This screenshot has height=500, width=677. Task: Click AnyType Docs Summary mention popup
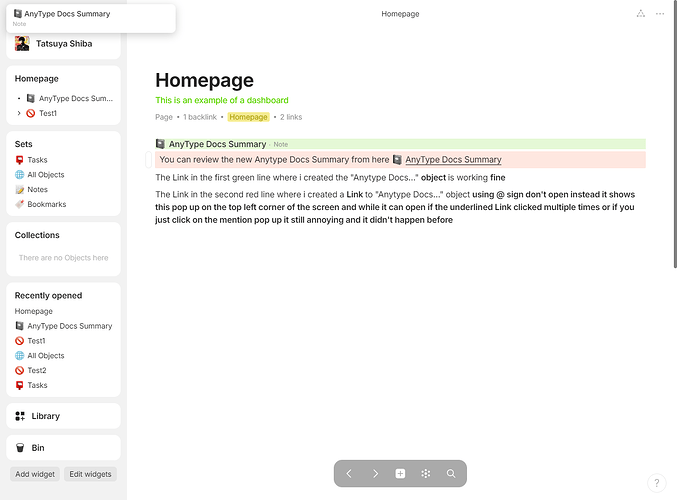pyautogui.click(x=91, y=18)
